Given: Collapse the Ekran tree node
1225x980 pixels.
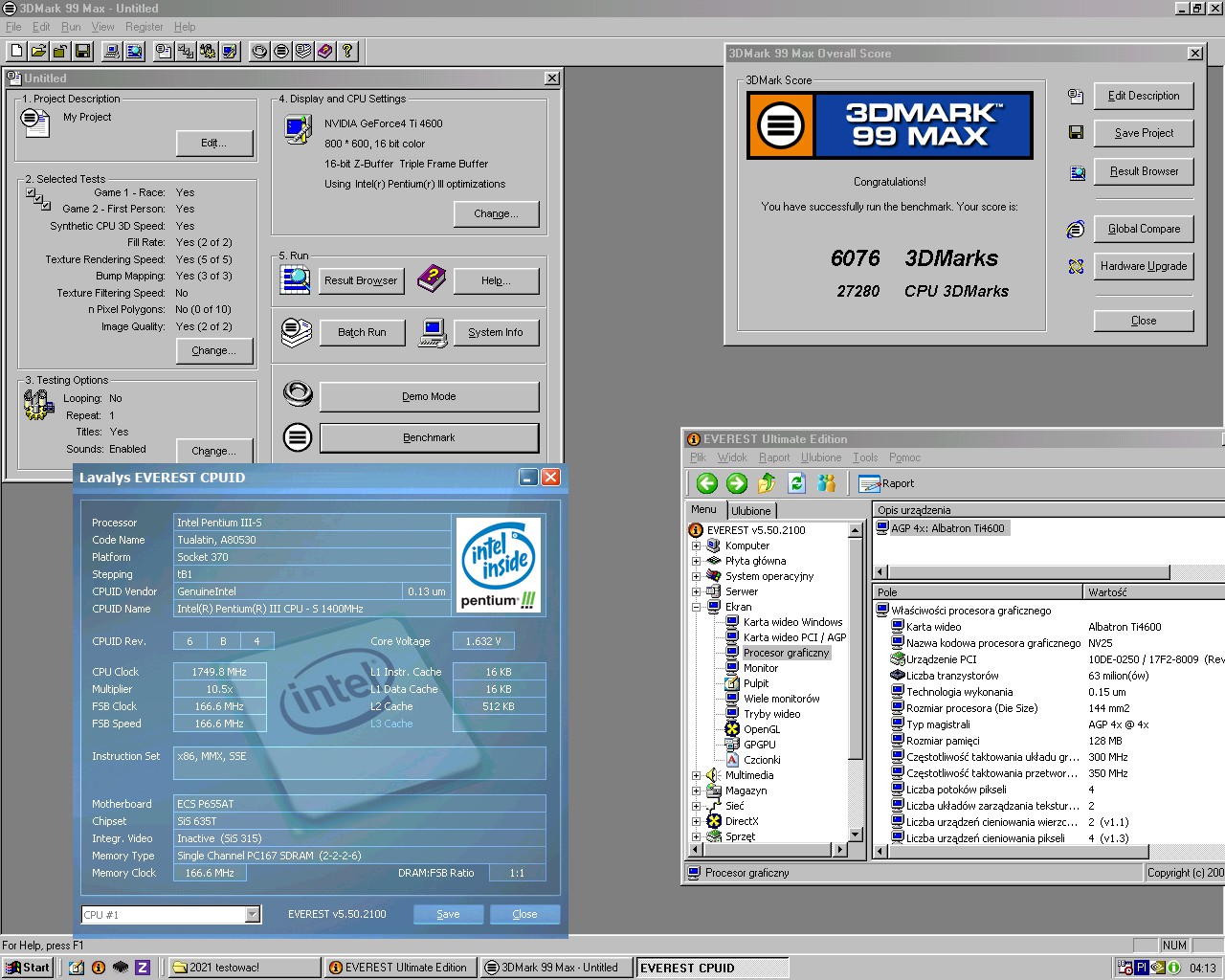Looking at the screenshot, I should 696,607.
